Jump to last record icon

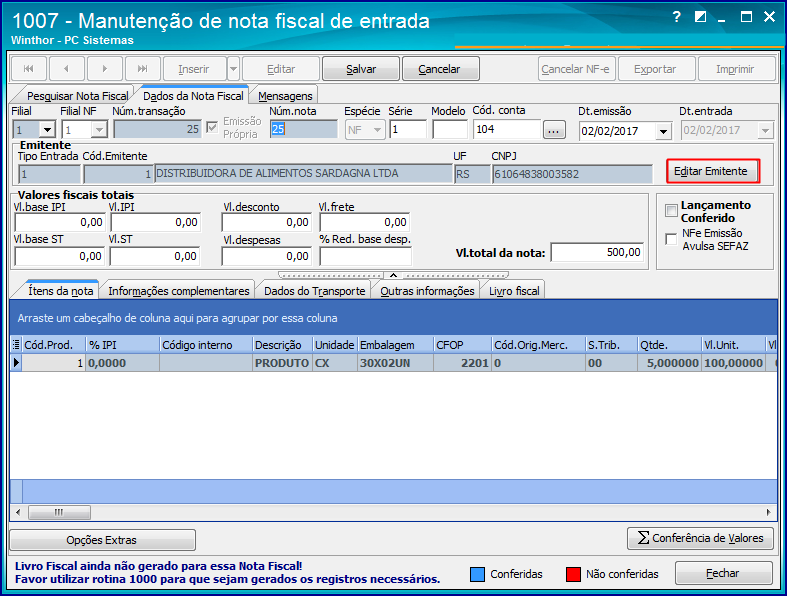click(x=143, y=69)
